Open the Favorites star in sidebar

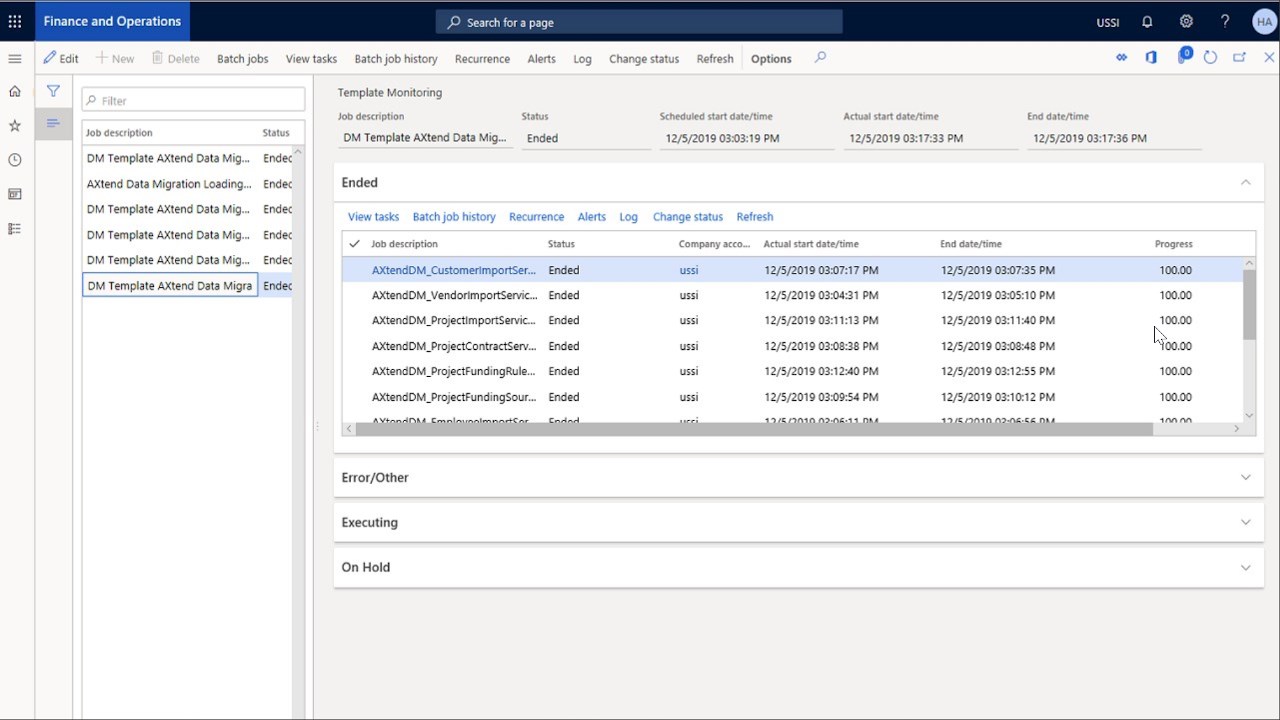15,126
